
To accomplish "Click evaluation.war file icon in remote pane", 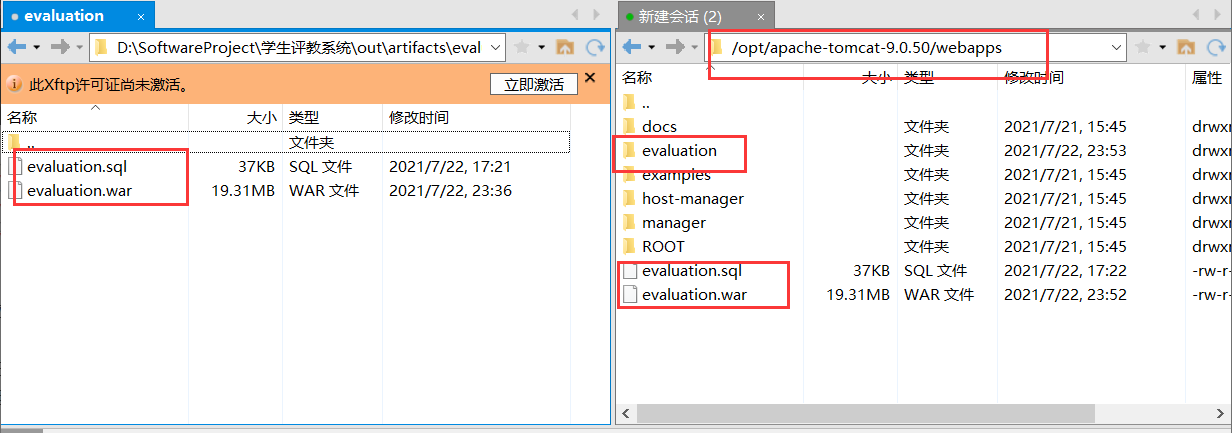I will click(629, 294).
